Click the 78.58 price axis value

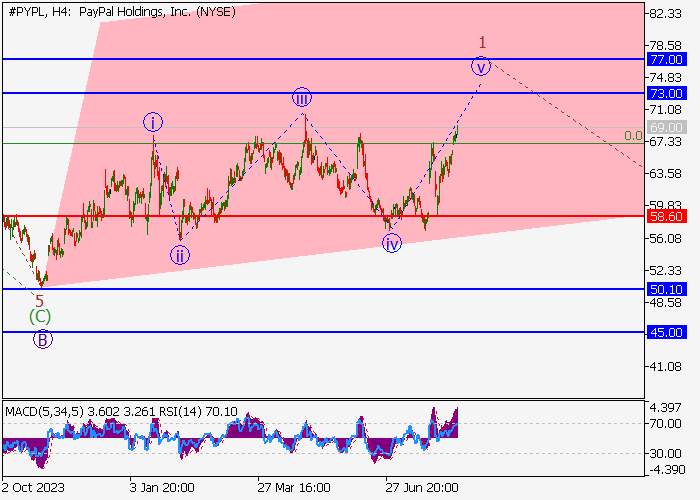coord(665,46)
